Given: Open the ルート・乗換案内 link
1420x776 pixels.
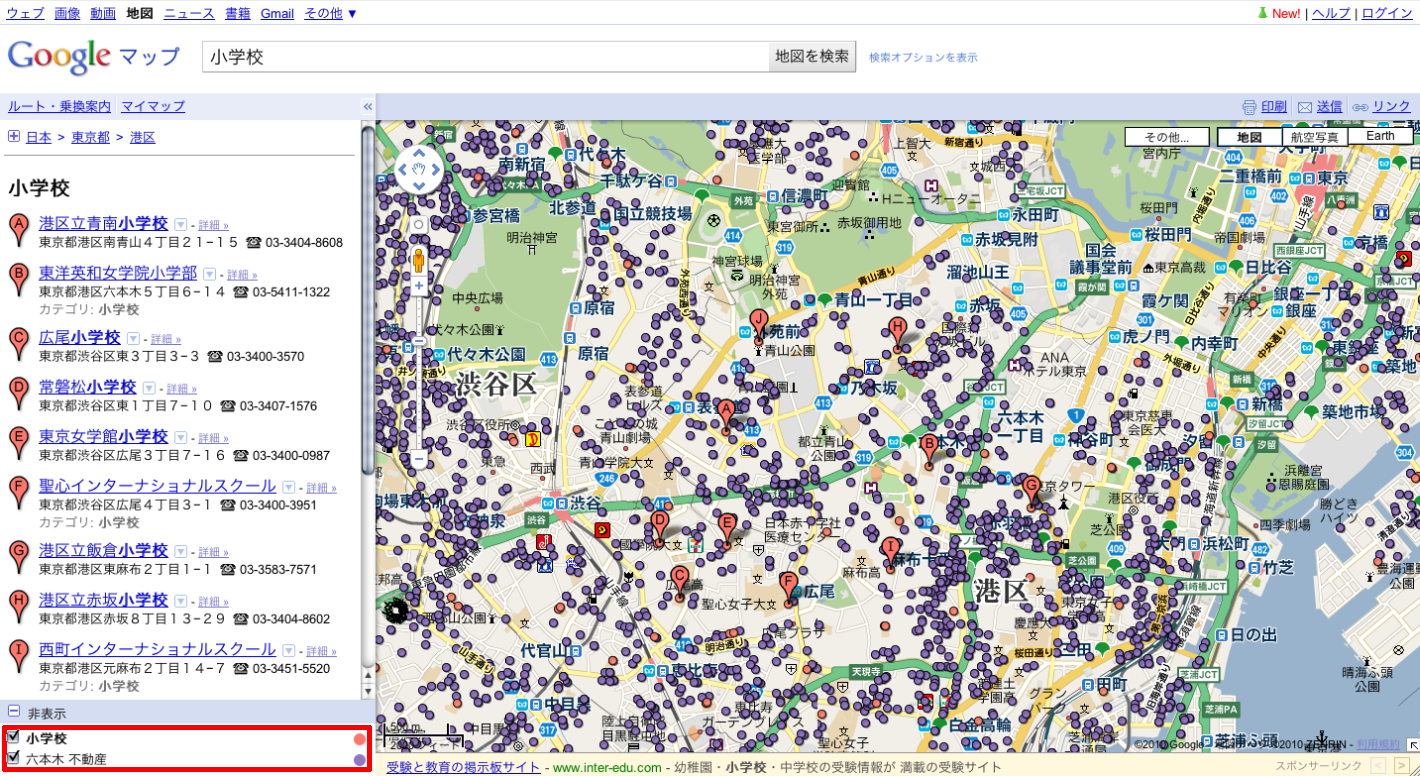Looking at the screenshot, I should pos(59,106).
